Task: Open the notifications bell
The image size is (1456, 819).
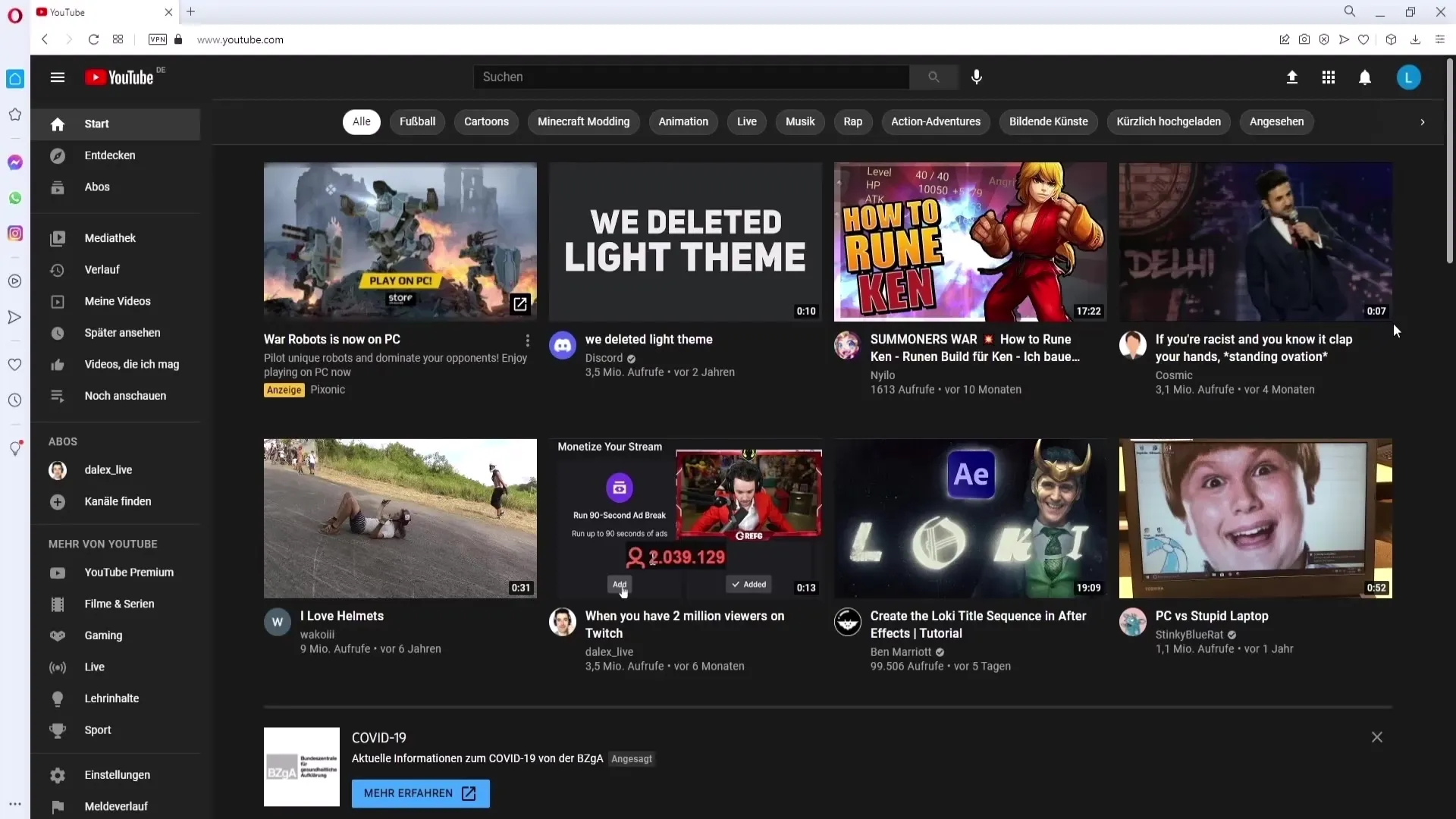Action: pyautogui.click(x=1365, y=77)
